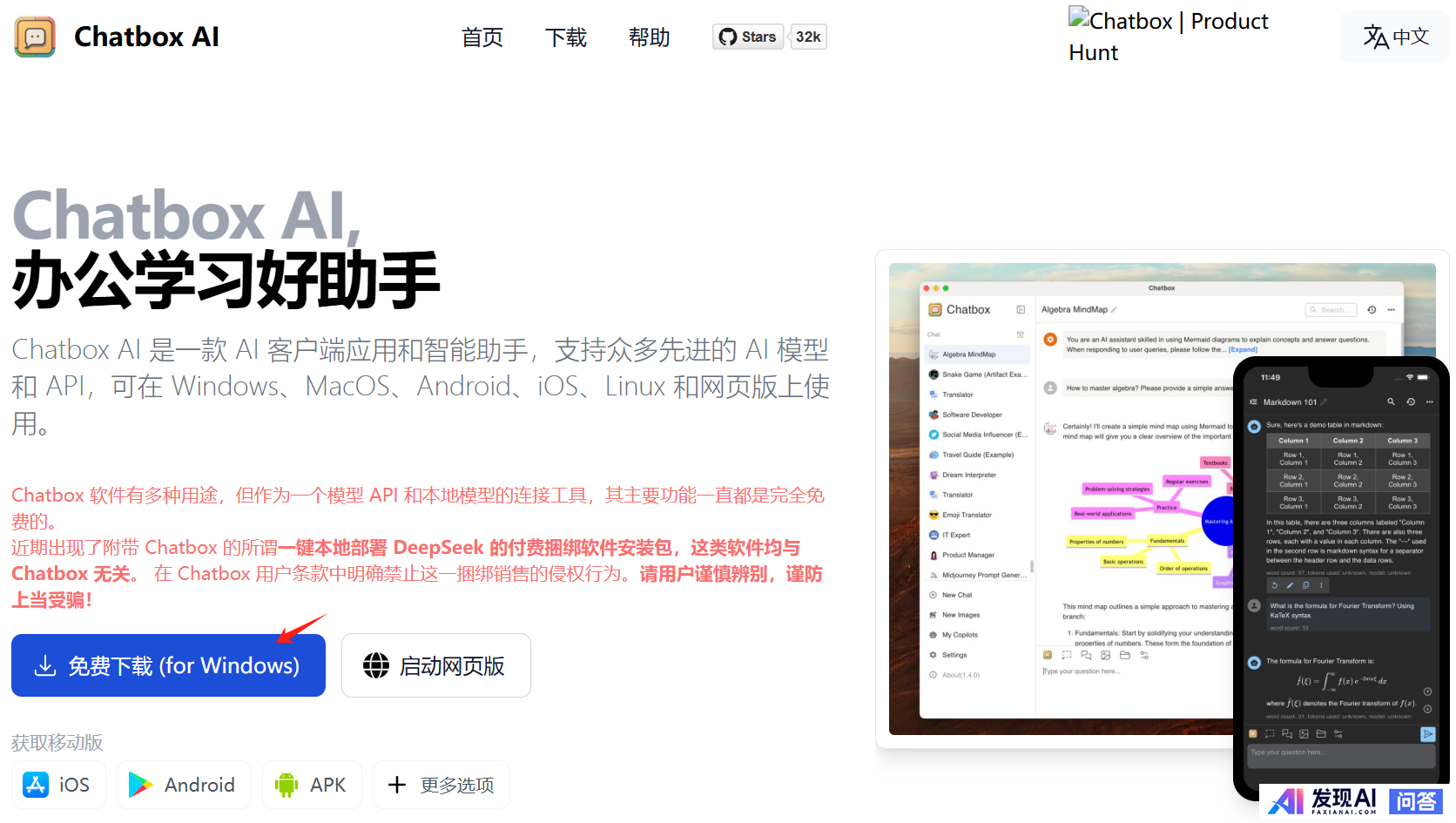
Task: Open the iOS App Store download
Action: 58,785
